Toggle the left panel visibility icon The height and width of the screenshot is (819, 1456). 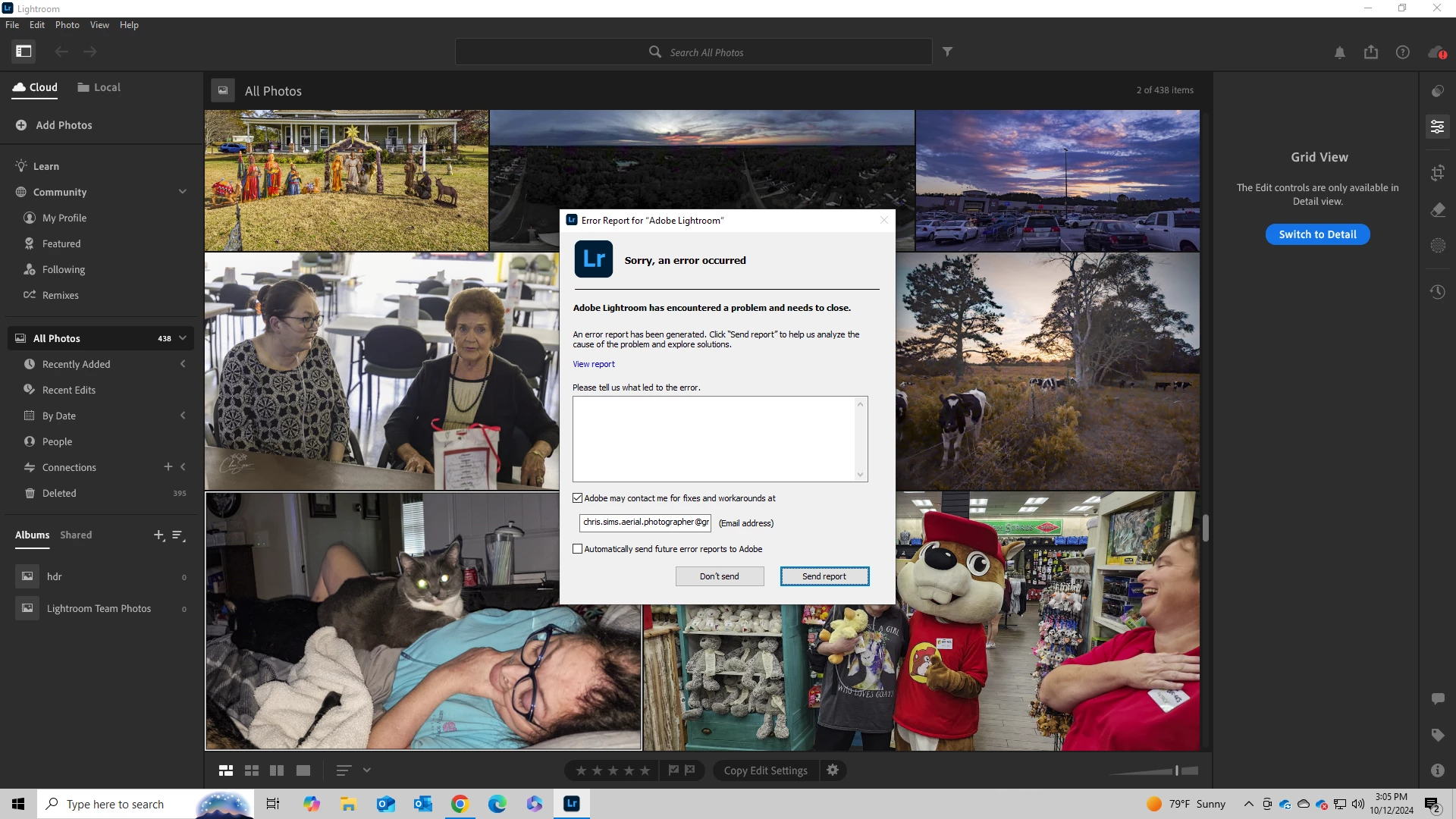(24, 52)
